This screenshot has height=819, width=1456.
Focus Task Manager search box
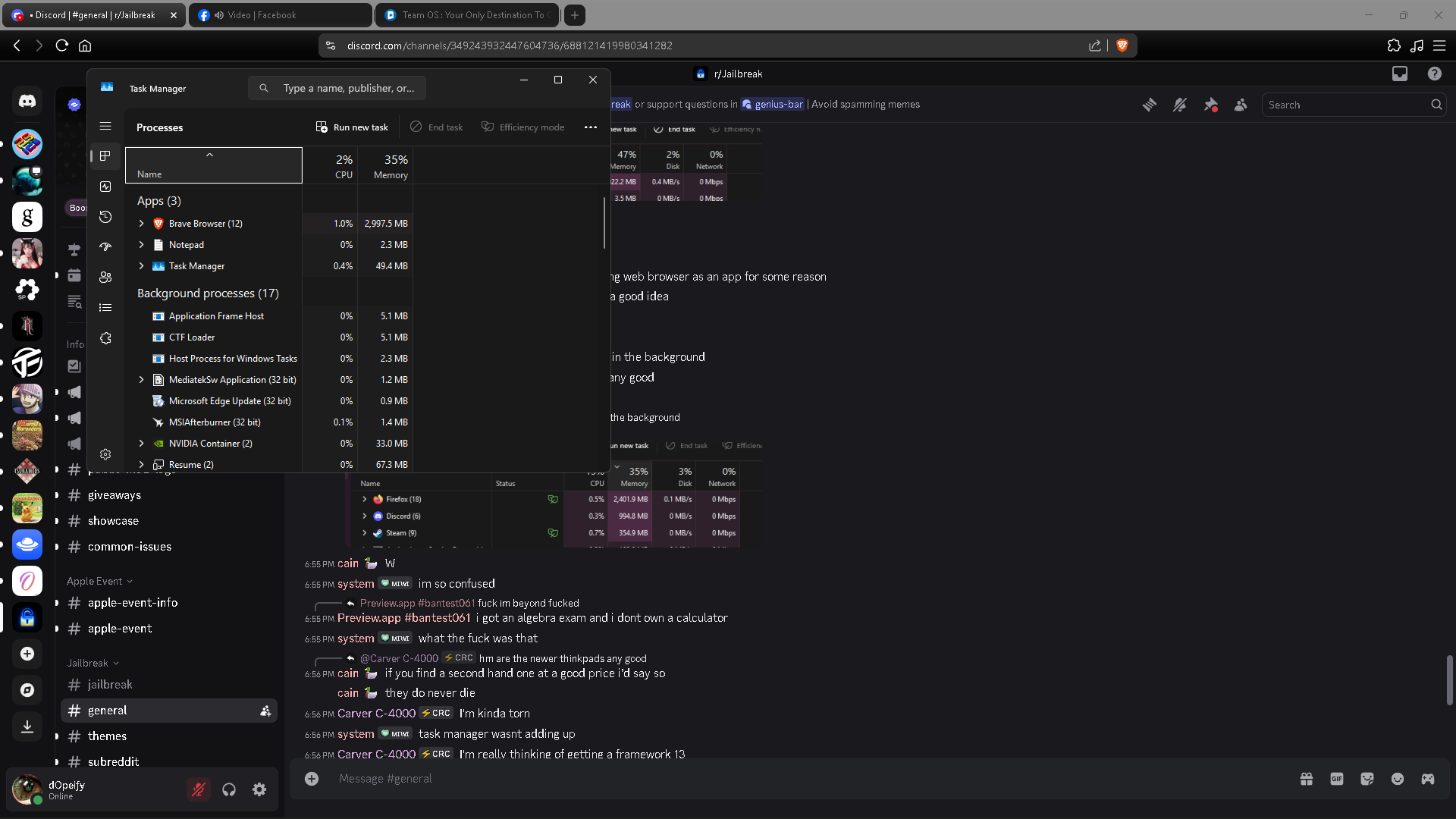[337, 88]
